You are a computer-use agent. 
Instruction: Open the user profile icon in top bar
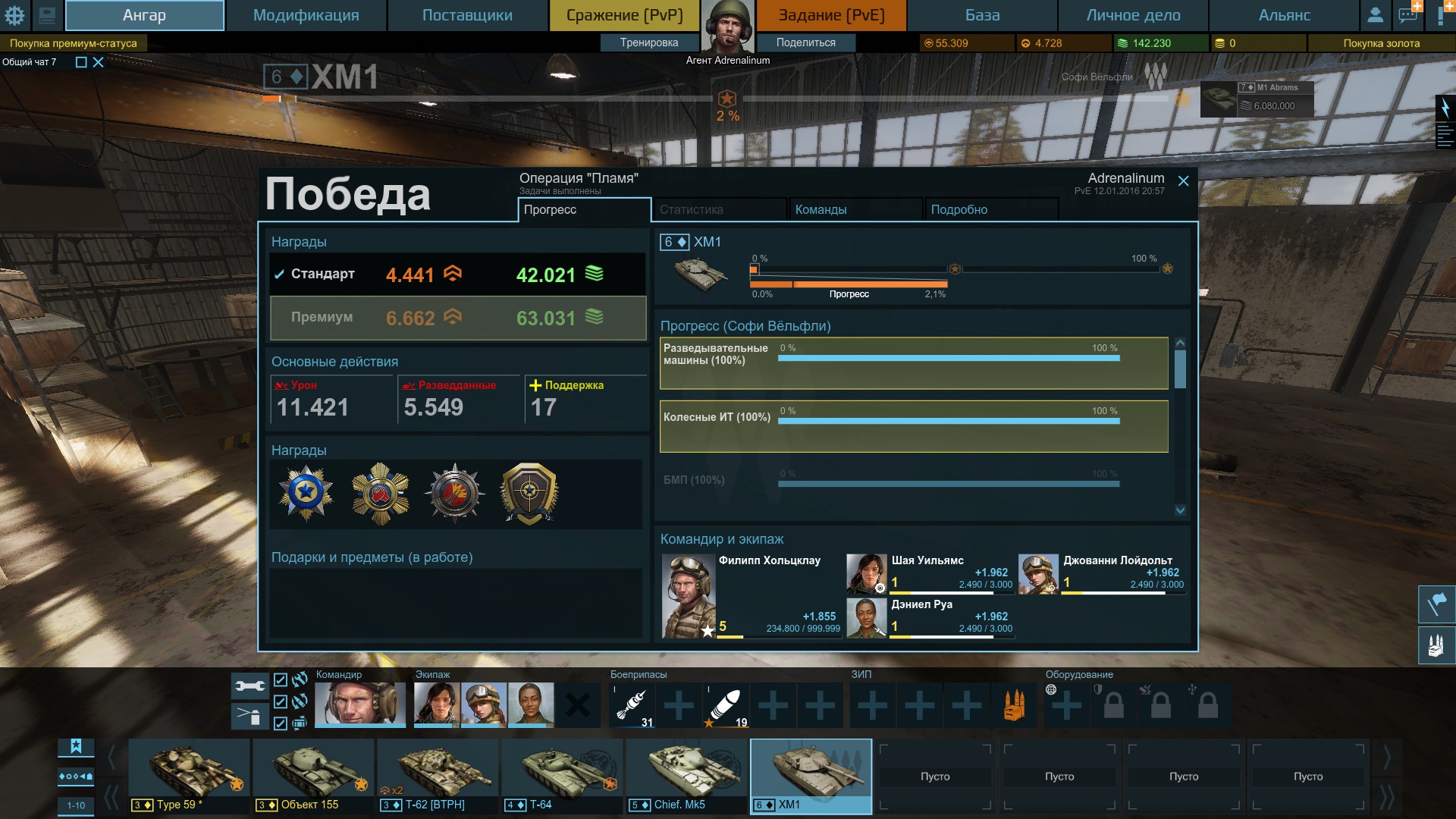coord(1375,15)
